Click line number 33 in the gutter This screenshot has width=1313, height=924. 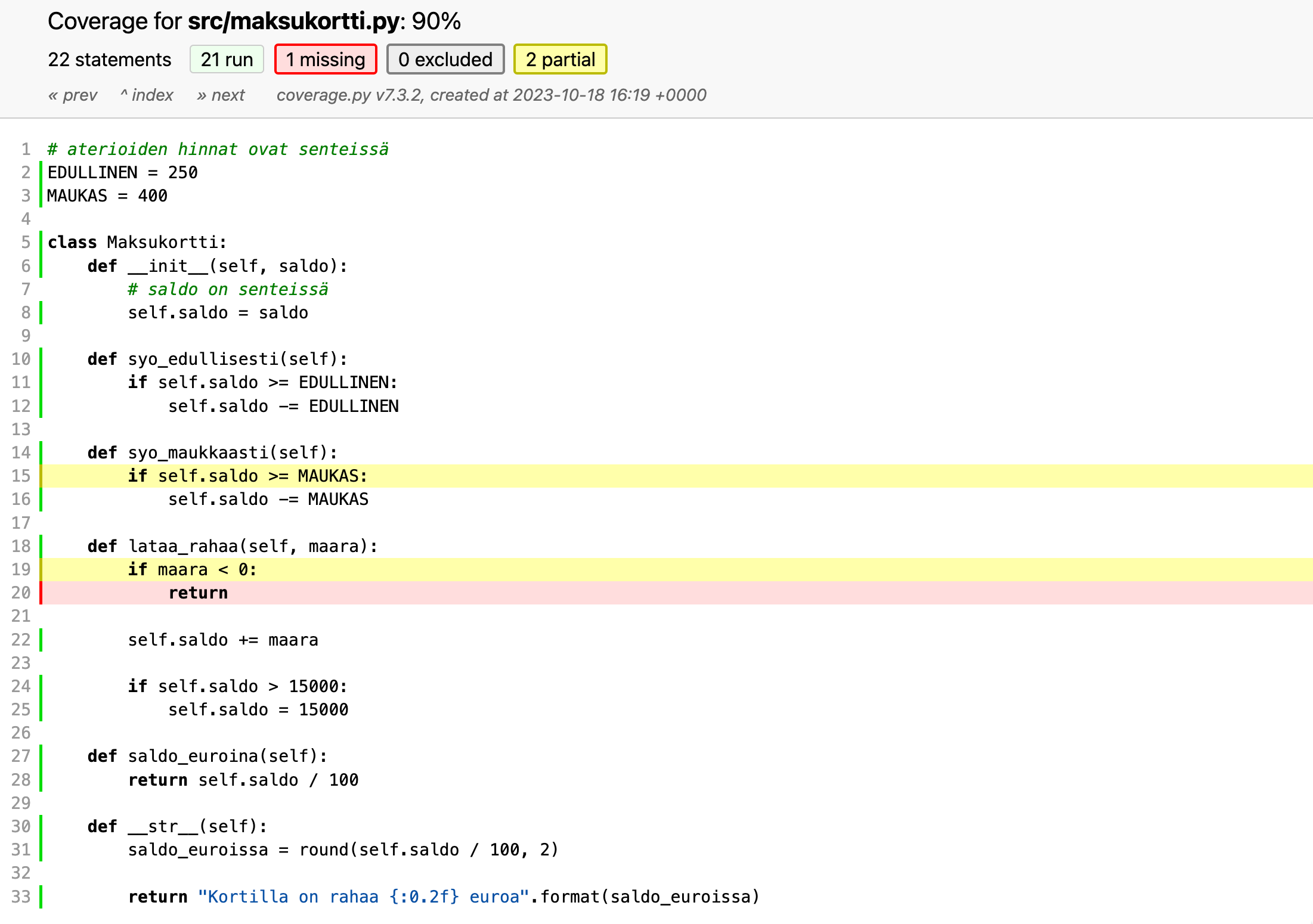21,897
